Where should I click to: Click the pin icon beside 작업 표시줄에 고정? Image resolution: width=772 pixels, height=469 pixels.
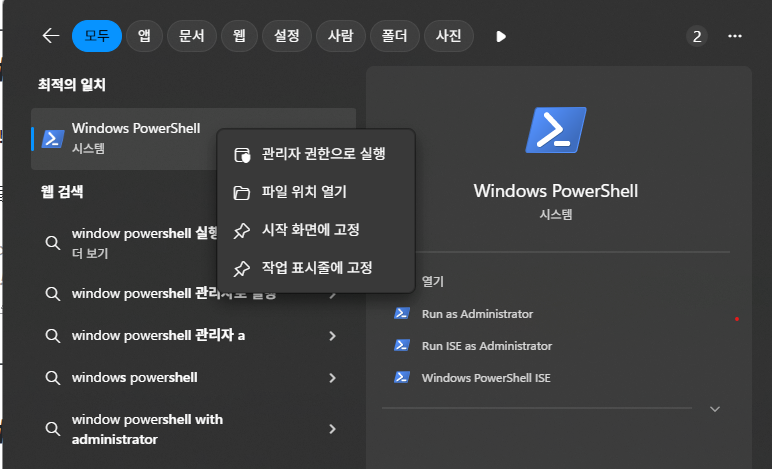pyautogui.click(x=241, y=269)
